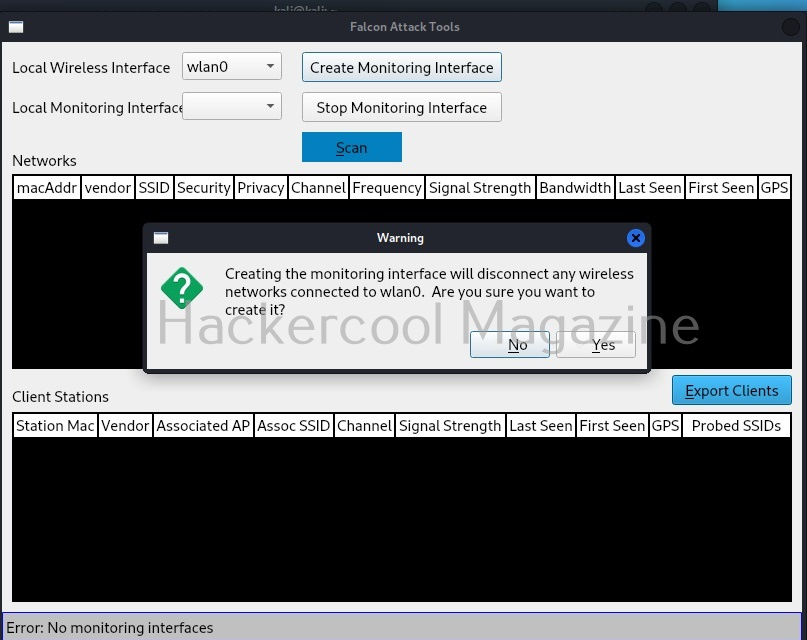Click the Frequency column header
This screenshot has width=807, height=640.
pyautogui.click(x=387, y=188)
